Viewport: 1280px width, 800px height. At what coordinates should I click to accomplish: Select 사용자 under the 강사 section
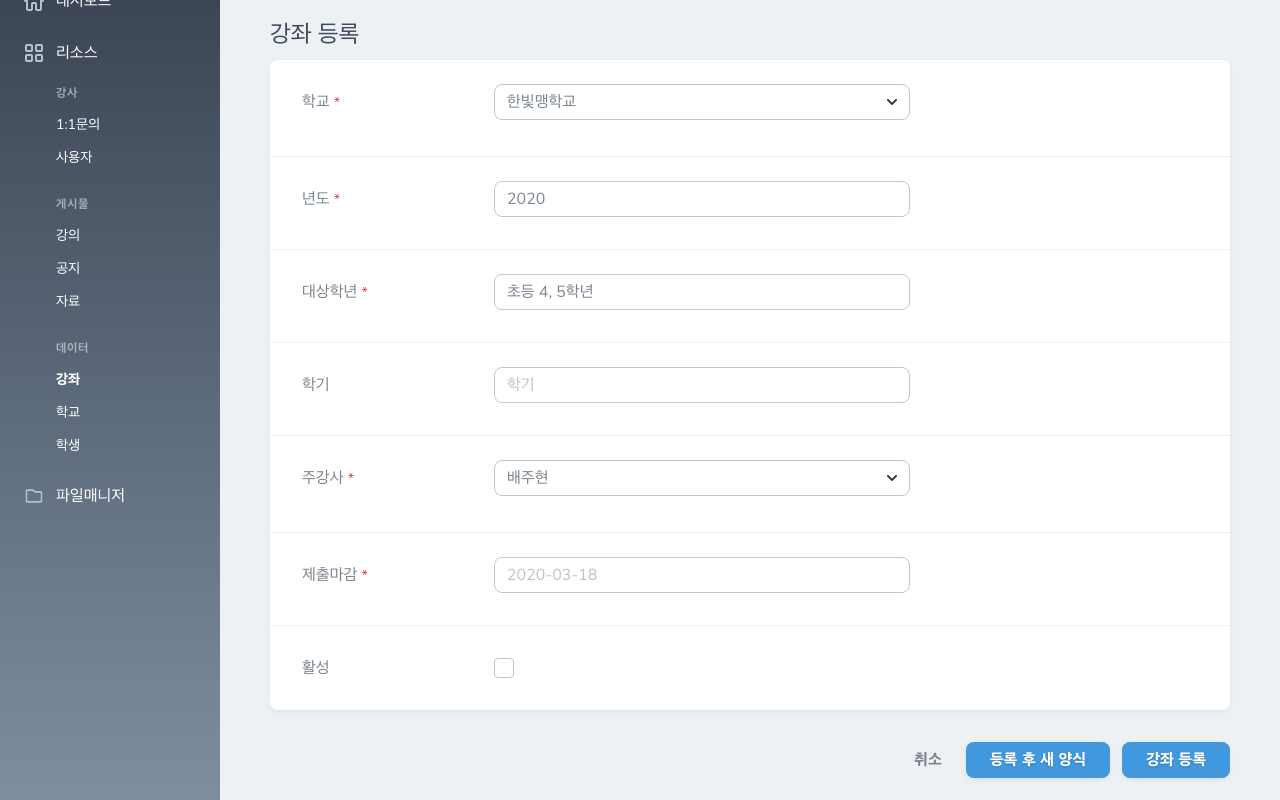[x=73, y=157]
